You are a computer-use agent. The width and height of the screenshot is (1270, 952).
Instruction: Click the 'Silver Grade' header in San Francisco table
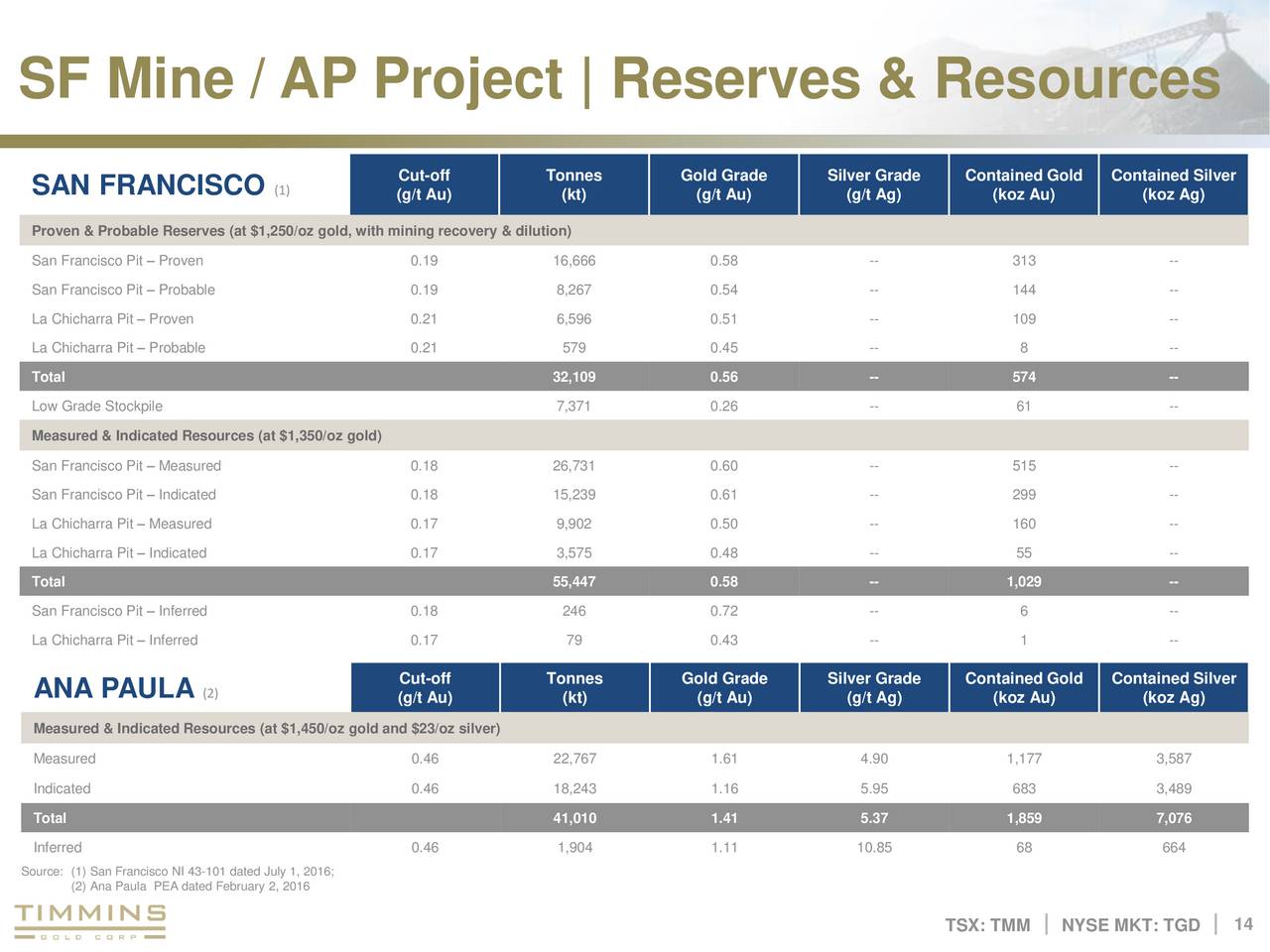tap(874, 184)
